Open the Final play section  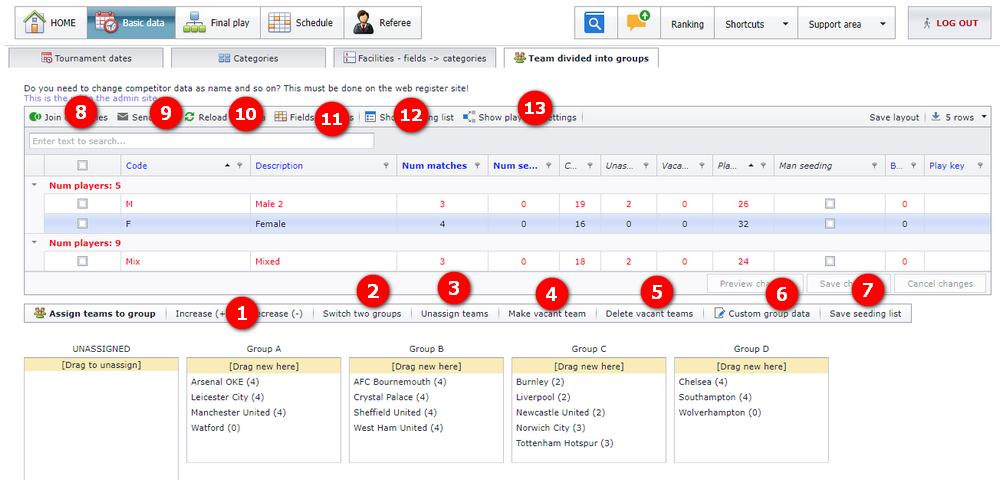[x=217, y=23]
